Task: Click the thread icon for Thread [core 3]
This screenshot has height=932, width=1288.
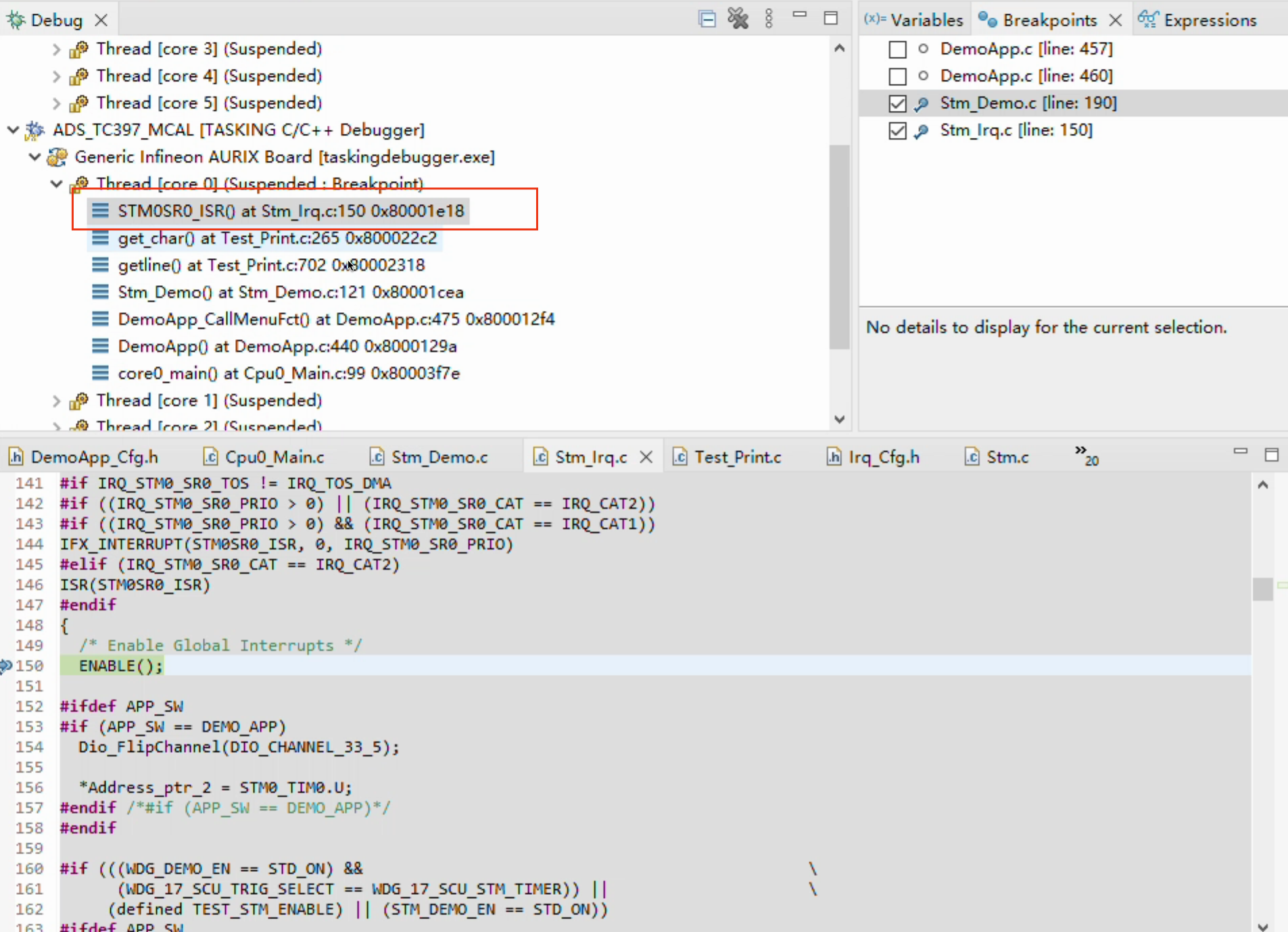Action: (79, 49)
